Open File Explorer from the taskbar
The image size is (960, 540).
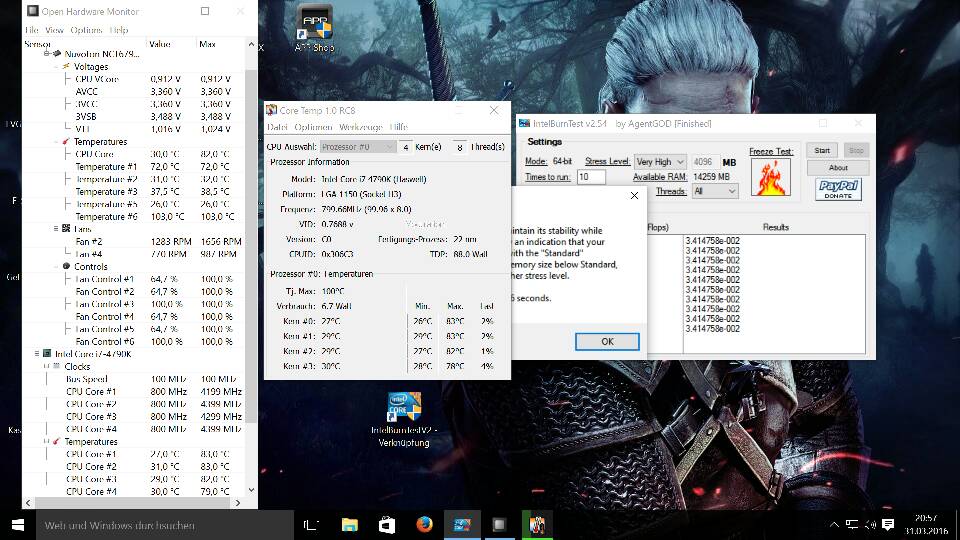pos(350,525)
